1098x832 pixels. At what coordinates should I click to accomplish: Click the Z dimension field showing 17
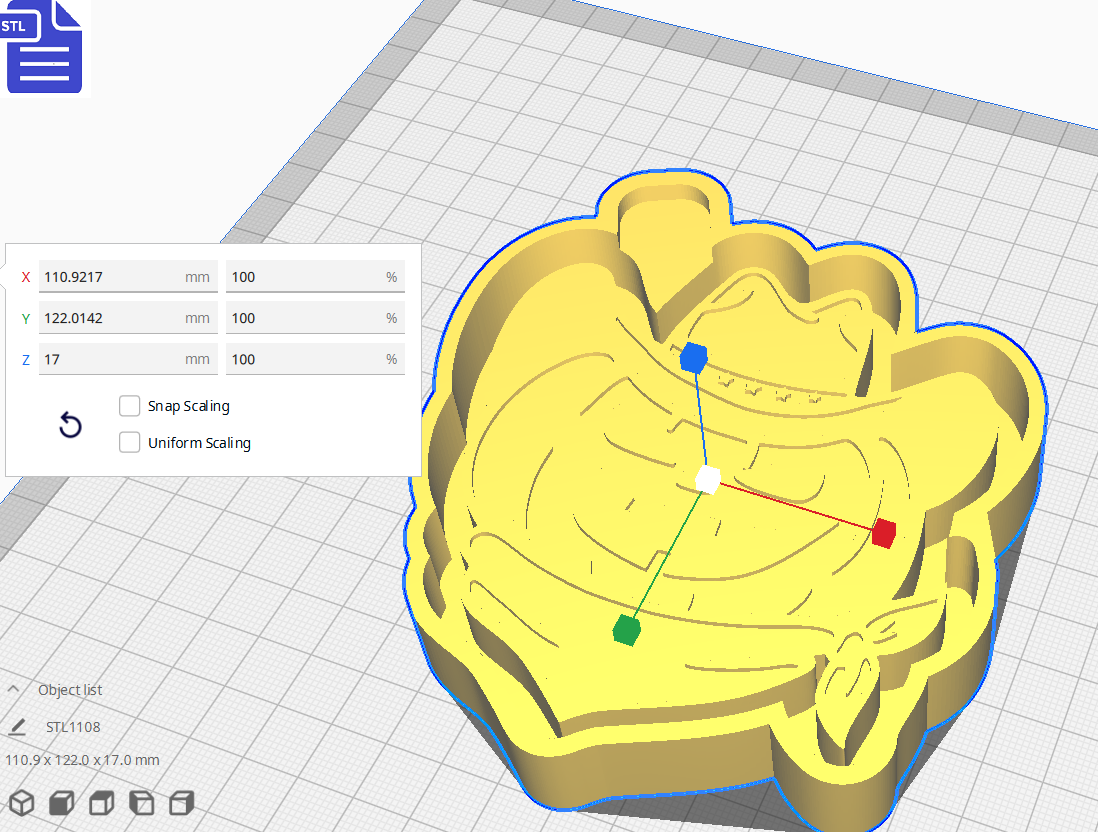[x=128, y=359]
